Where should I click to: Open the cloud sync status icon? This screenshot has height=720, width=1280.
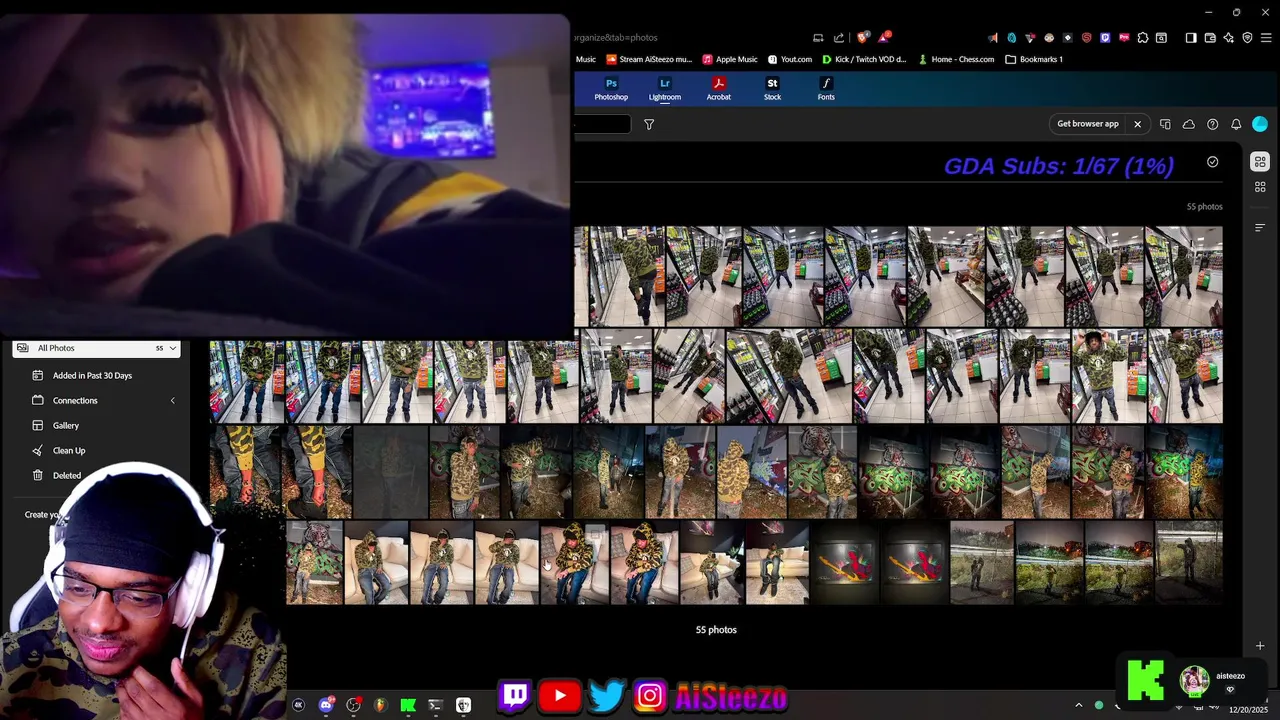1189,124
